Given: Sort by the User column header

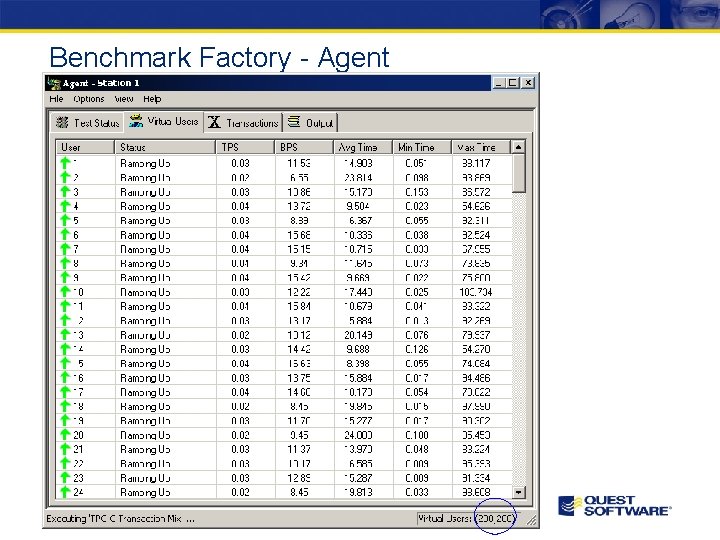Looking at the screenshot, I should click(85, 147).
